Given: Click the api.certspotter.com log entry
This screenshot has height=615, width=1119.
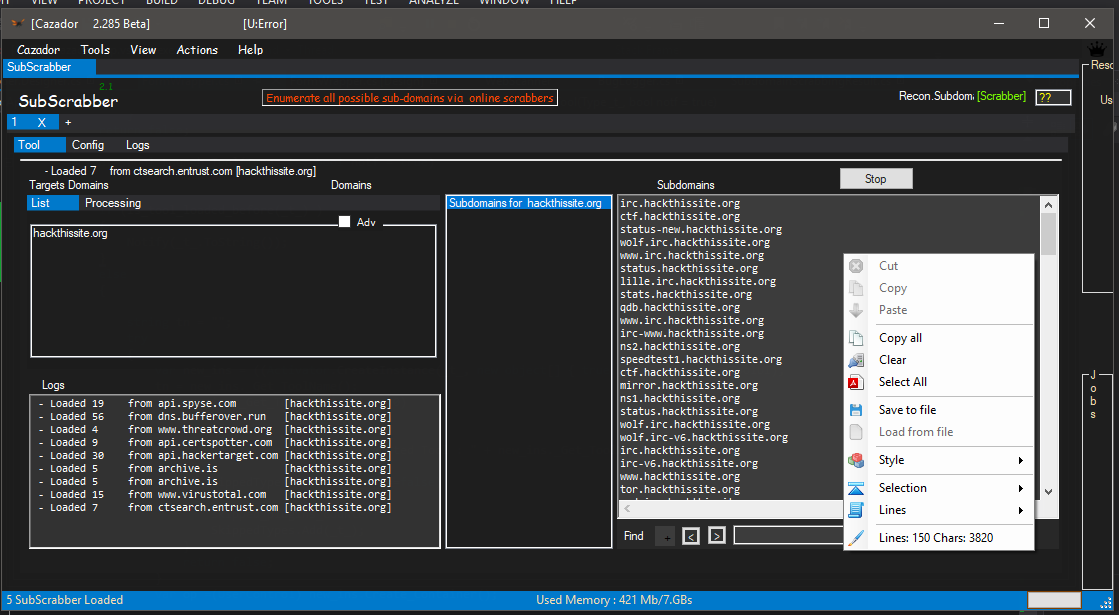Looking at the screenshot, I should pyautogui.click(x=214, y=443).
